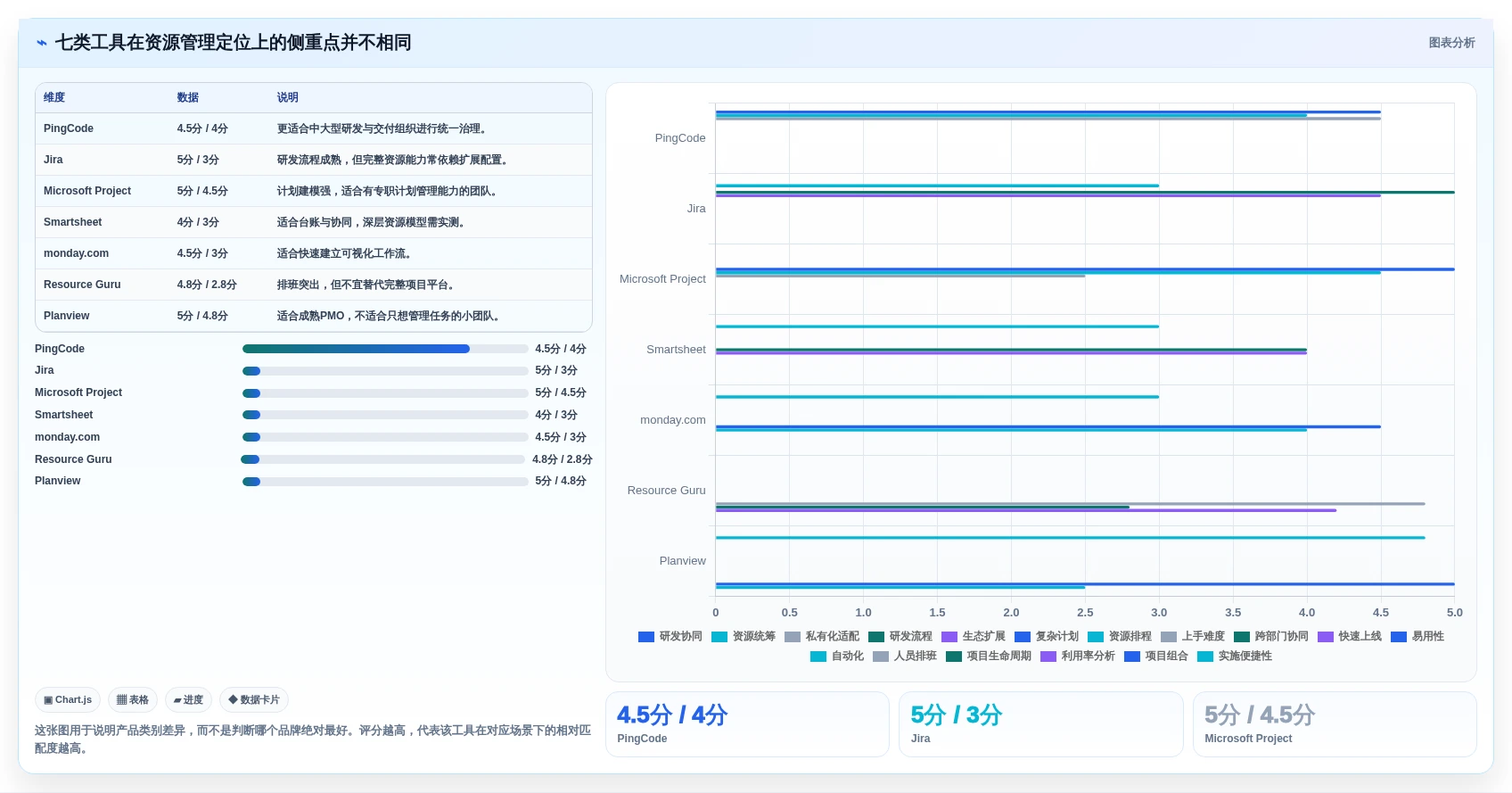
Task: Click the 图表分析 label in the header
Action: tap(1451, 43)
